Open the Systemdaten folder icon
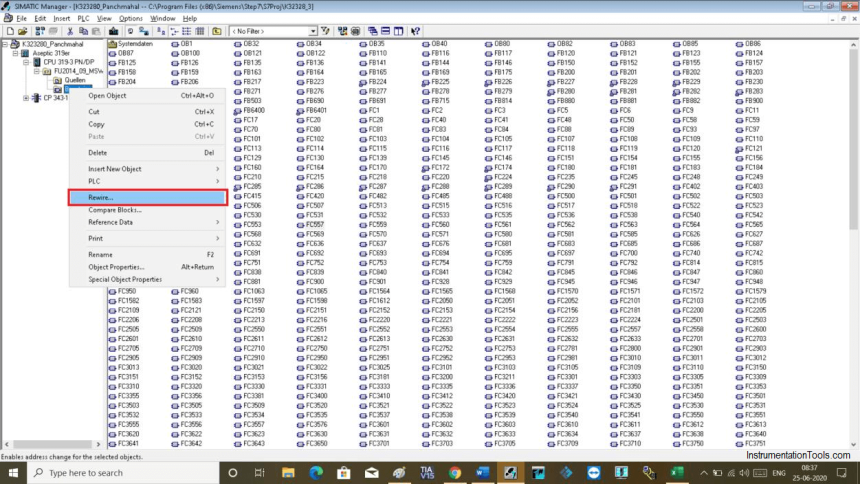The width and height of the screenshot is (860, 484). pos(112,44)
